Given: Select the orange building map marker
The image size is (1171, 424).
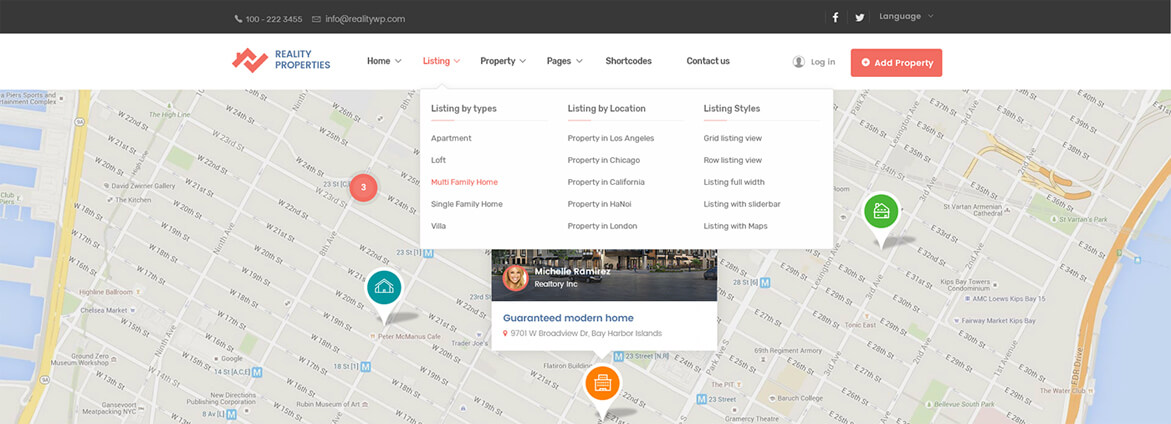Looking at the screenshot, I should coord(602,382).
